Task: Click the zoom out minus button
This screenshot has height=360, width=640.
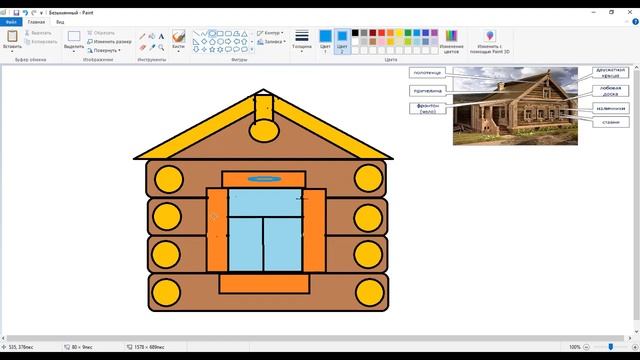Action: 587,347
